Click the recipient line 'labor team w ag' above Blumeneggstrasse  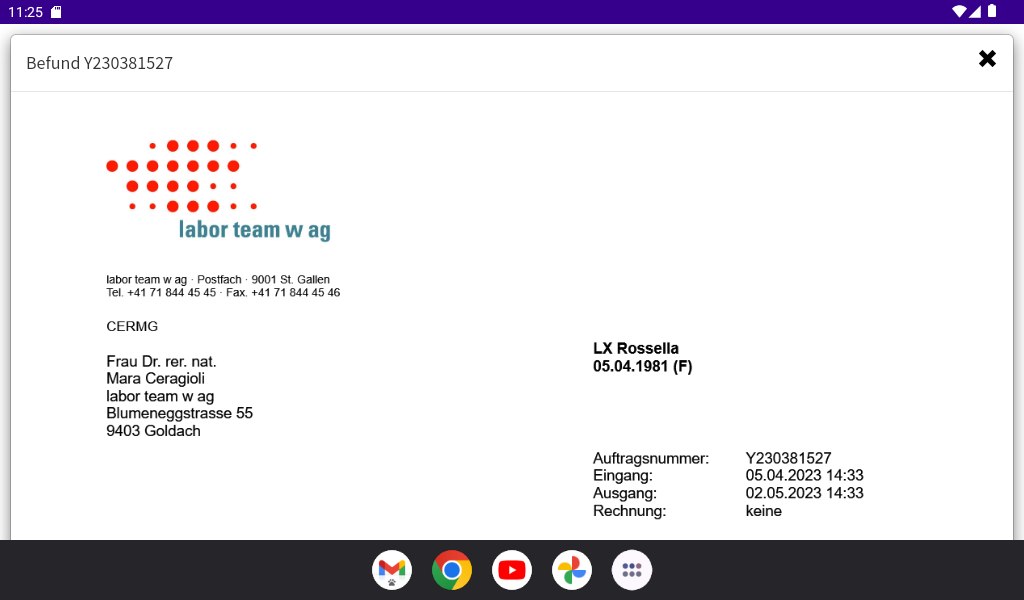coord(160,396)
